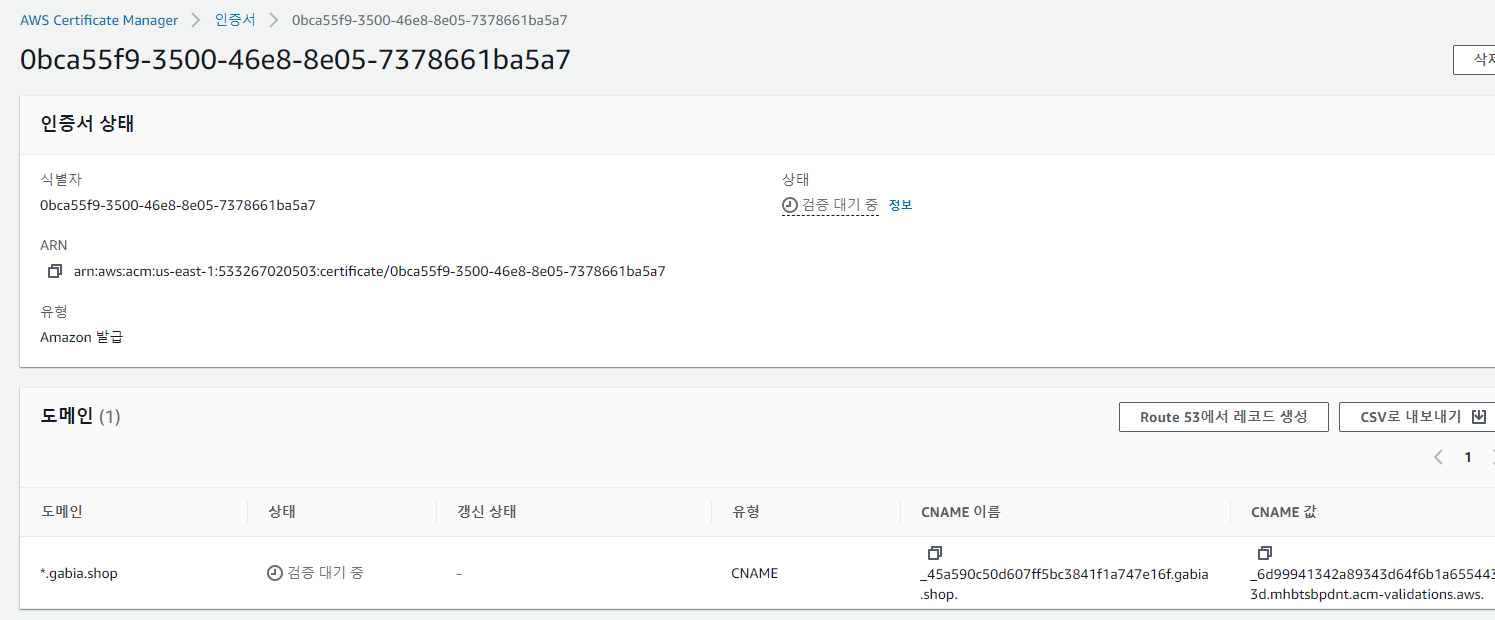
Task: Click 식별자 value 0bca55f9 text
Action: click(178, 205)
